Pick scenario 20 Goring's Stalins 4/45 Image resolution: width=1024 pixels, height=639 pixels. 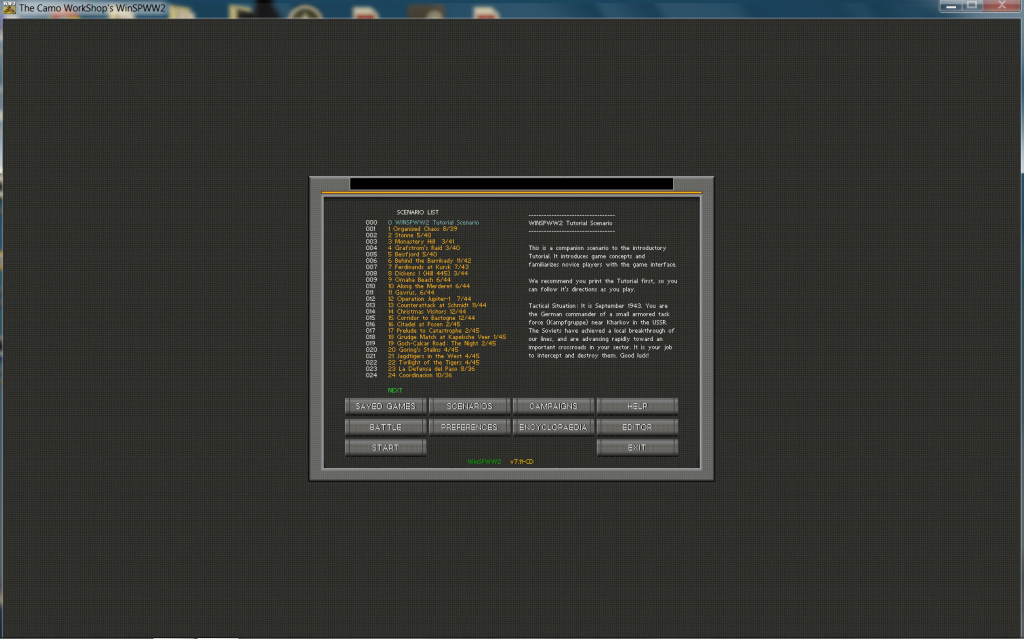423,350
